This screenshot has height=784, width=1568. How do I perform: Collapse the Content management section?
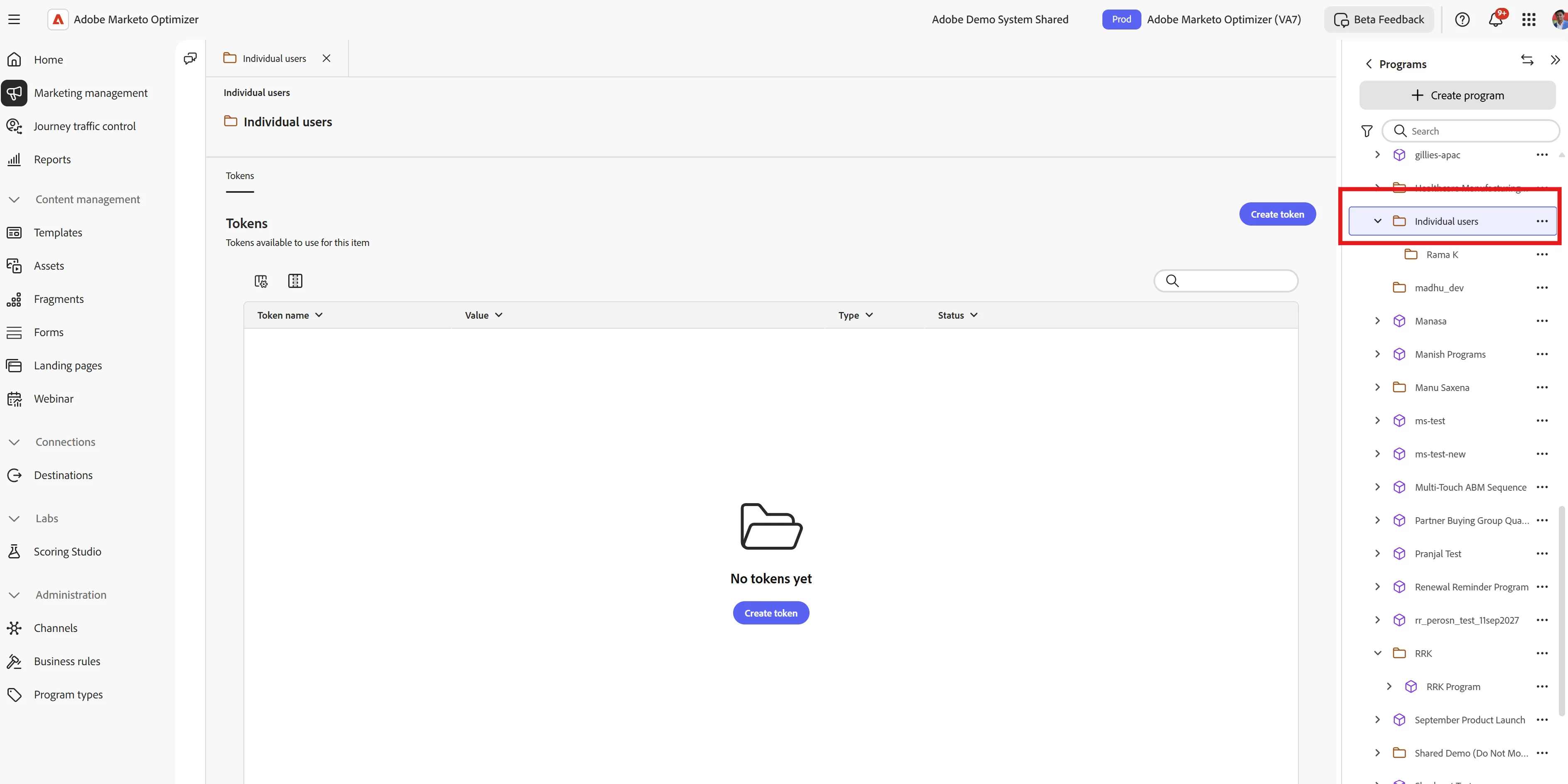(x=14, y=199)
